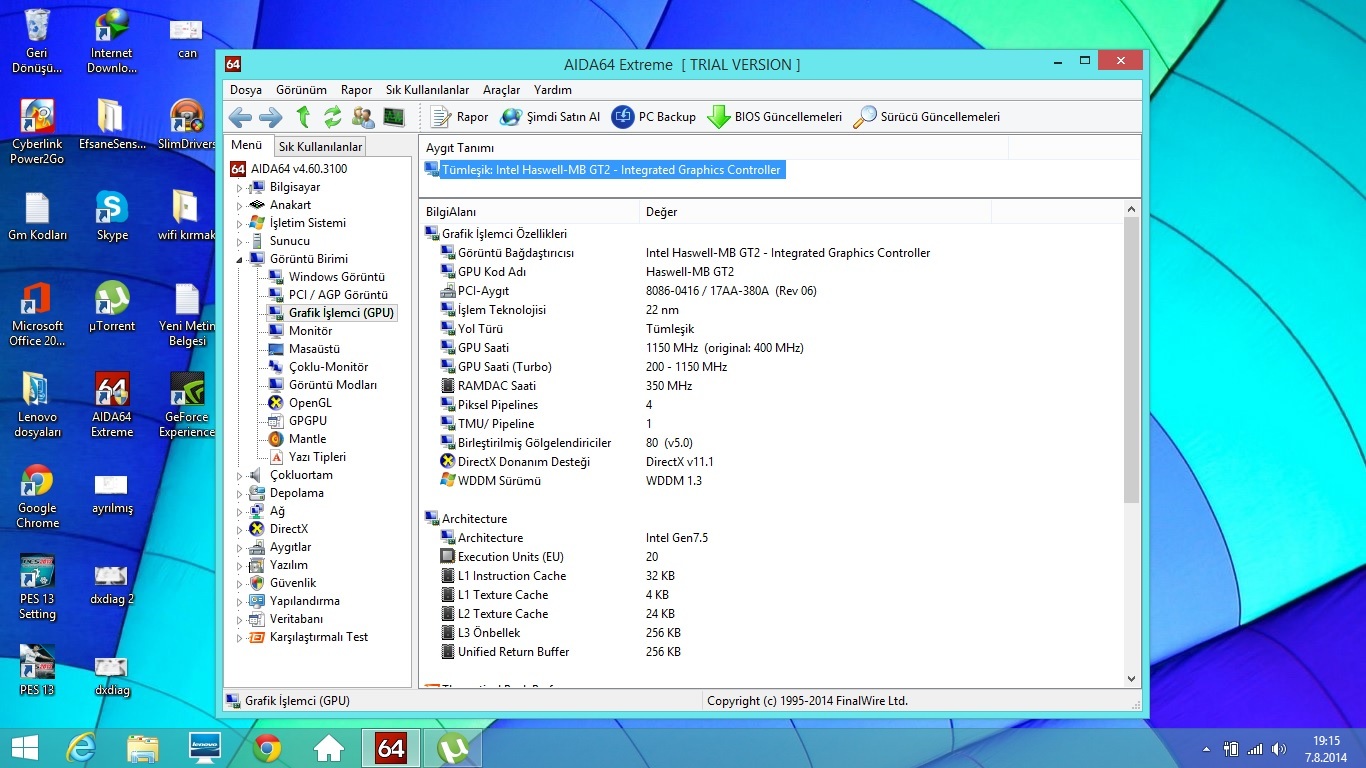Select Görüntü Modları in the tree

coord(333,385)
